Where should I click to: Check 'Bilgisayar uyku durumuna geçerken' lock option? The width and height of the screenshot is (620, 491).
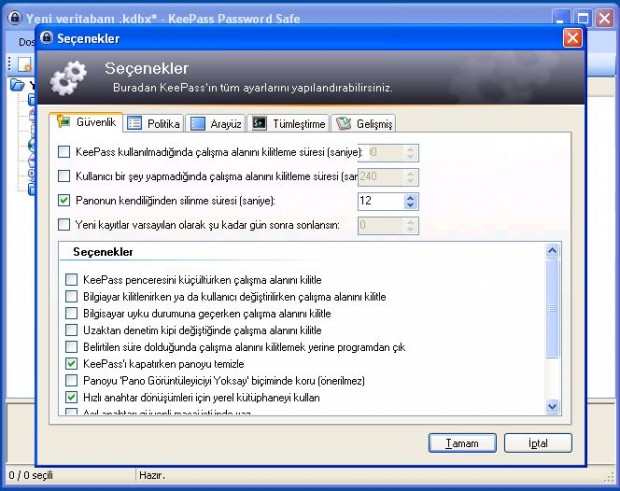click(x=71, y=313)
